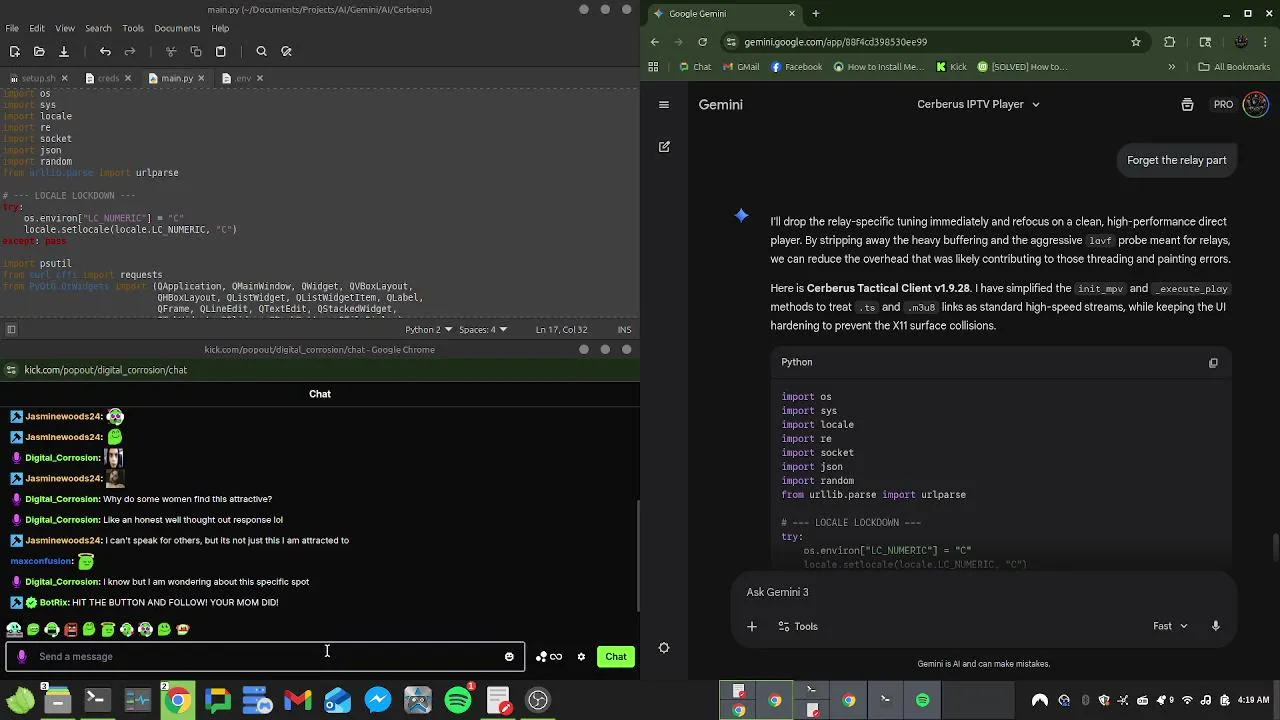This screenshot has width=1280, height=720.
Task: Expand hidden bookmarks chevron
Action: (x=1171, y=67)
